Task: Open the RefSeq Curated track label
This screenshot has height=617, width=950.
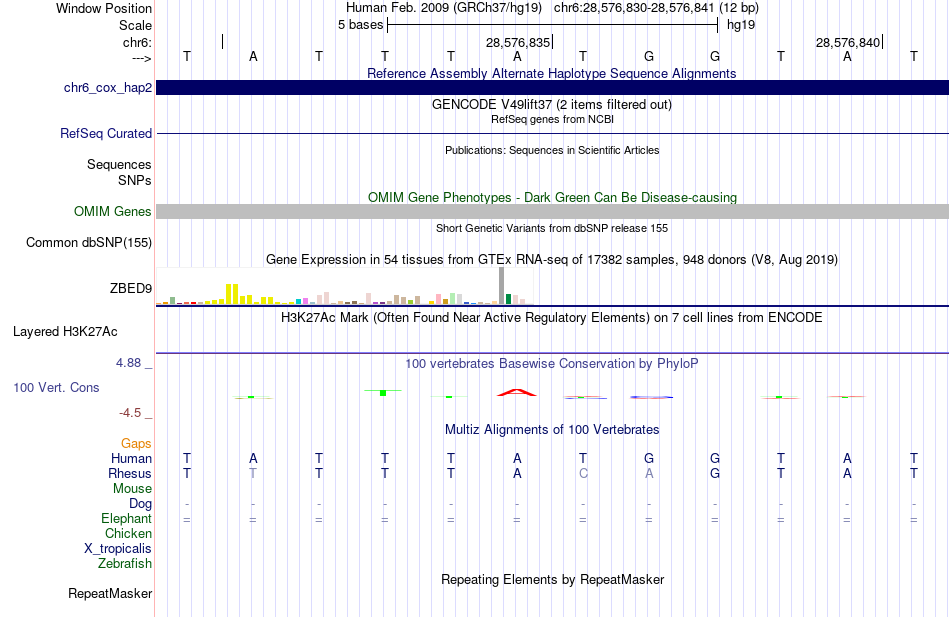Action: tap(106, 133)
